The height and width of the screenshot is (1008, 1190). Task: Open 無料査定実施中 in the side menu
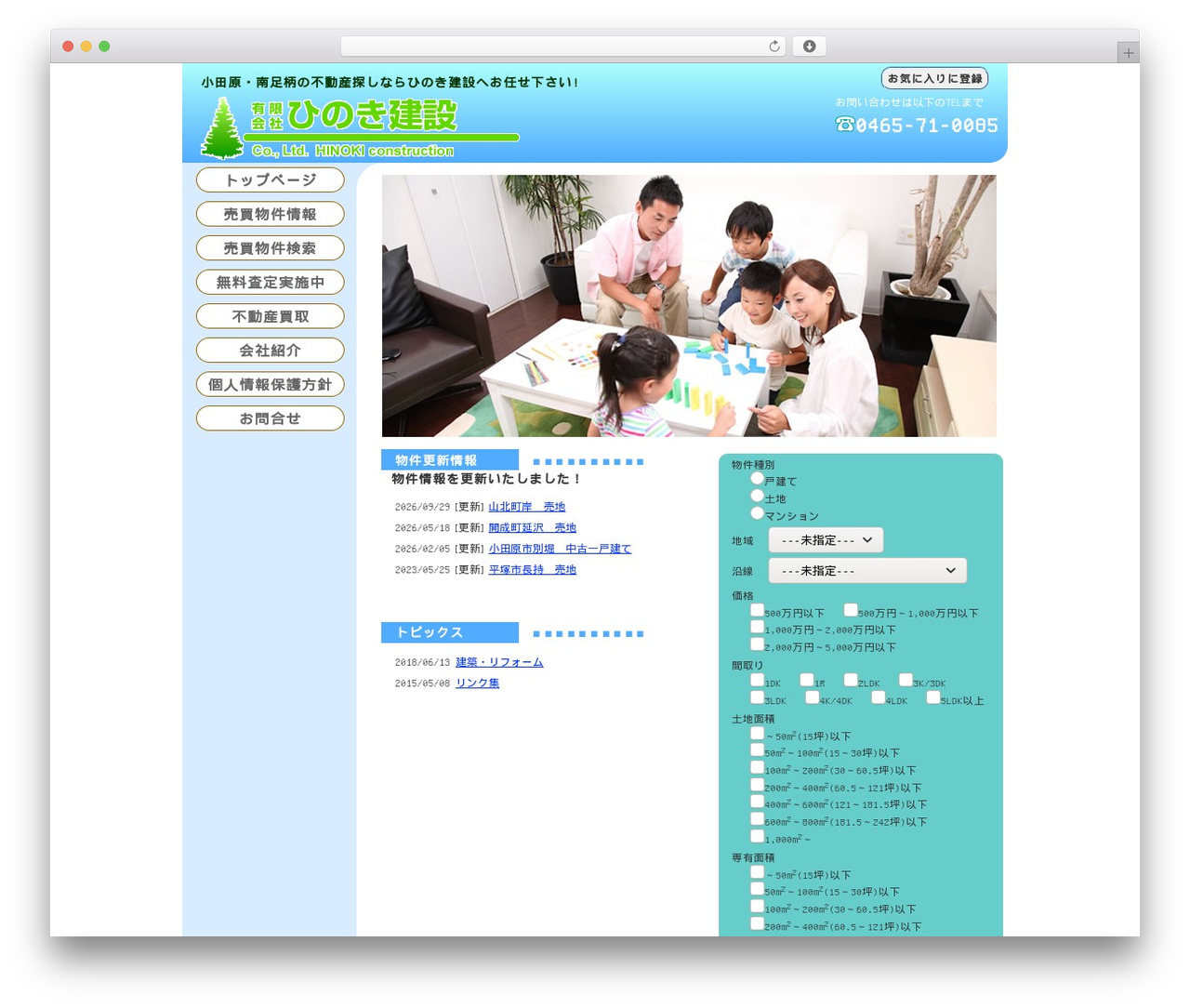coord(271,283)
